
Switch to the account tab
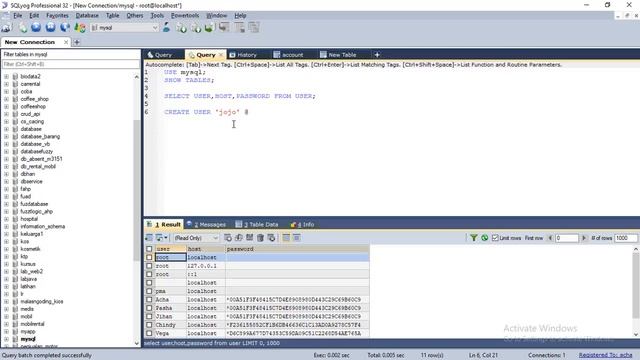(x=289, y=55)
